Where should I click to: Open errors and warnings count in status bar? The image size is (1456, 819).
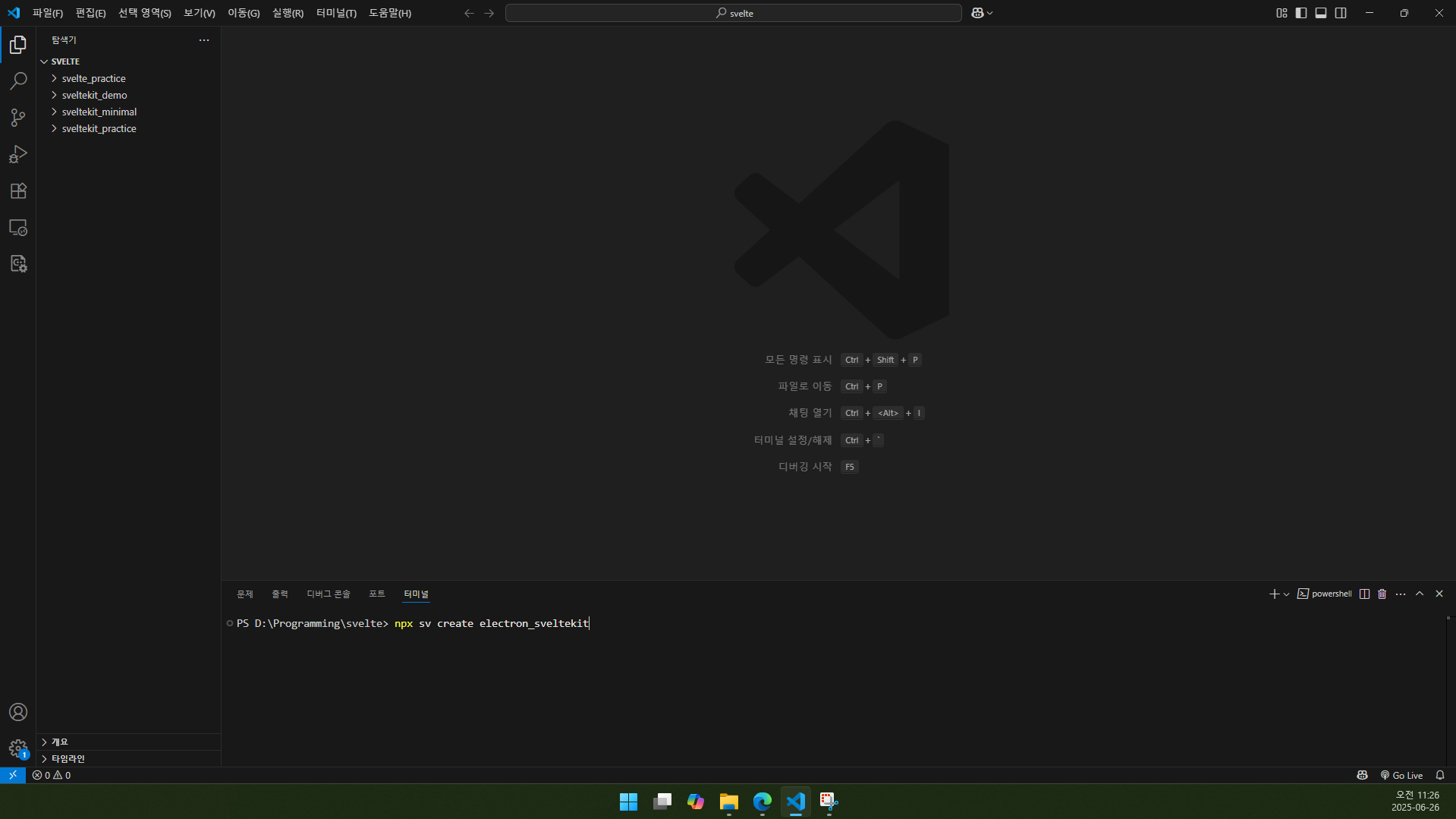pyautogui.click(x=52, y=775)
